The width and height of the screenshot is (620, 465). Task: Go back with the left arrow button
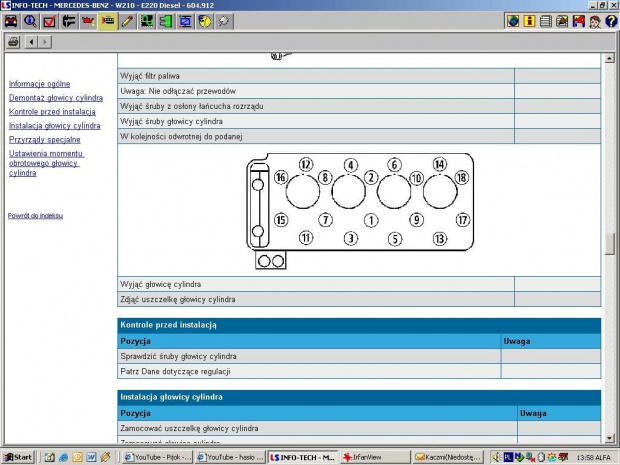coord(32,42)
